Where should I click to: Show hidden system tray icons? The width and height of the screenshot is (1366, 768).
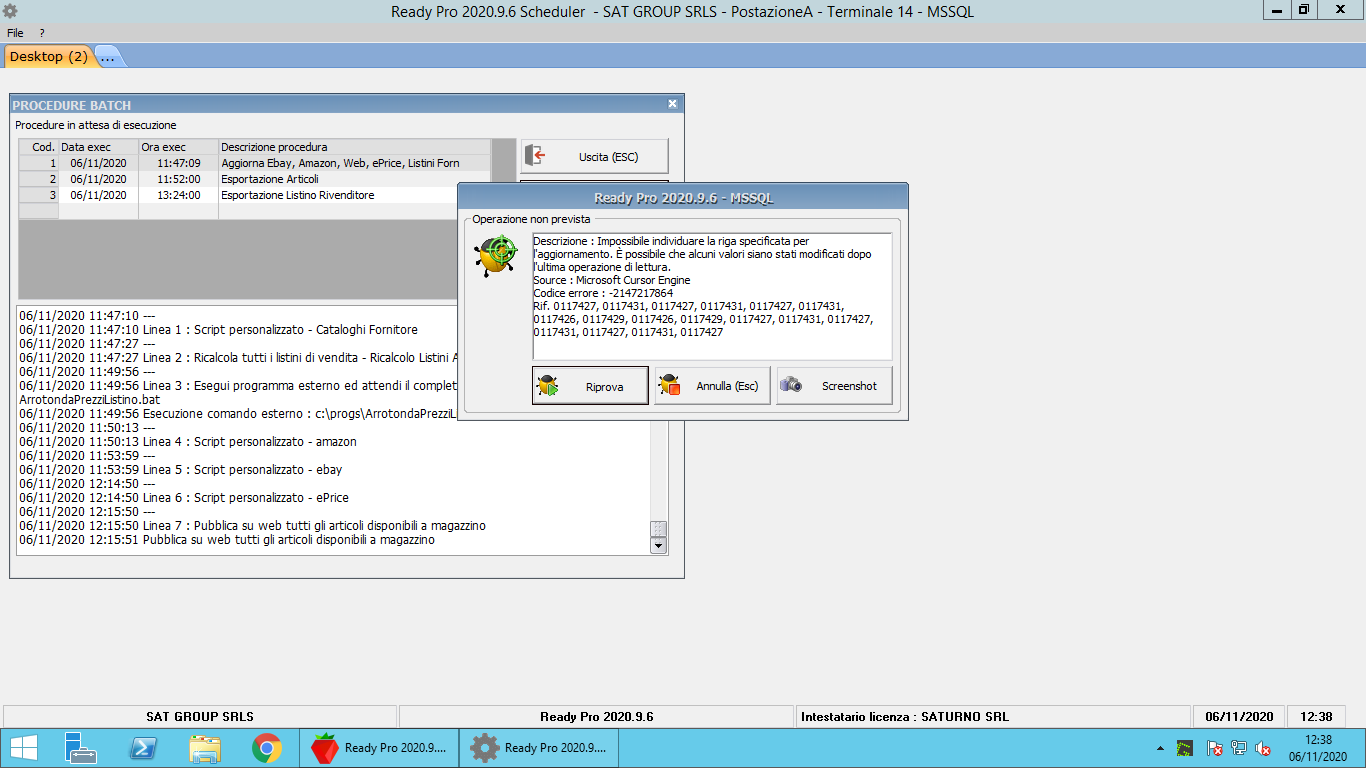pos(1160,748)
